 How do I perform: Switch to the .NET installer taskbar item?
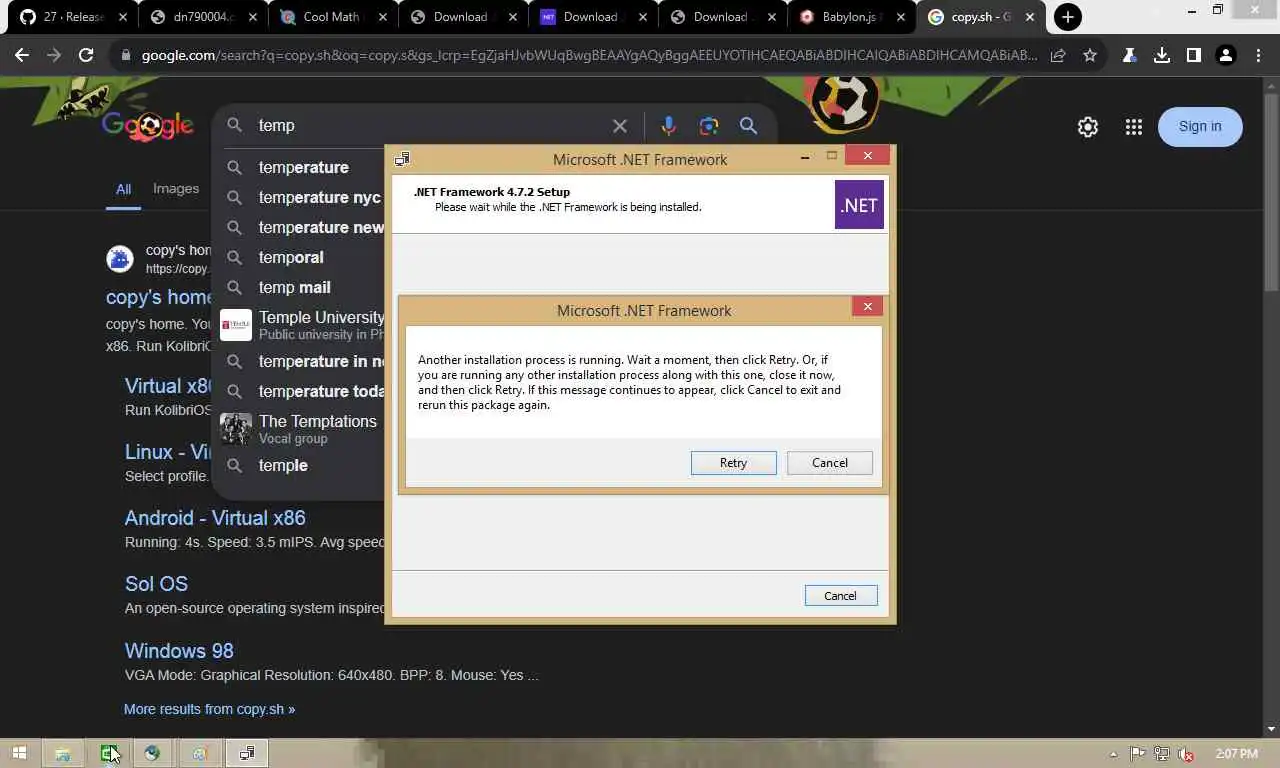[246, 753]
